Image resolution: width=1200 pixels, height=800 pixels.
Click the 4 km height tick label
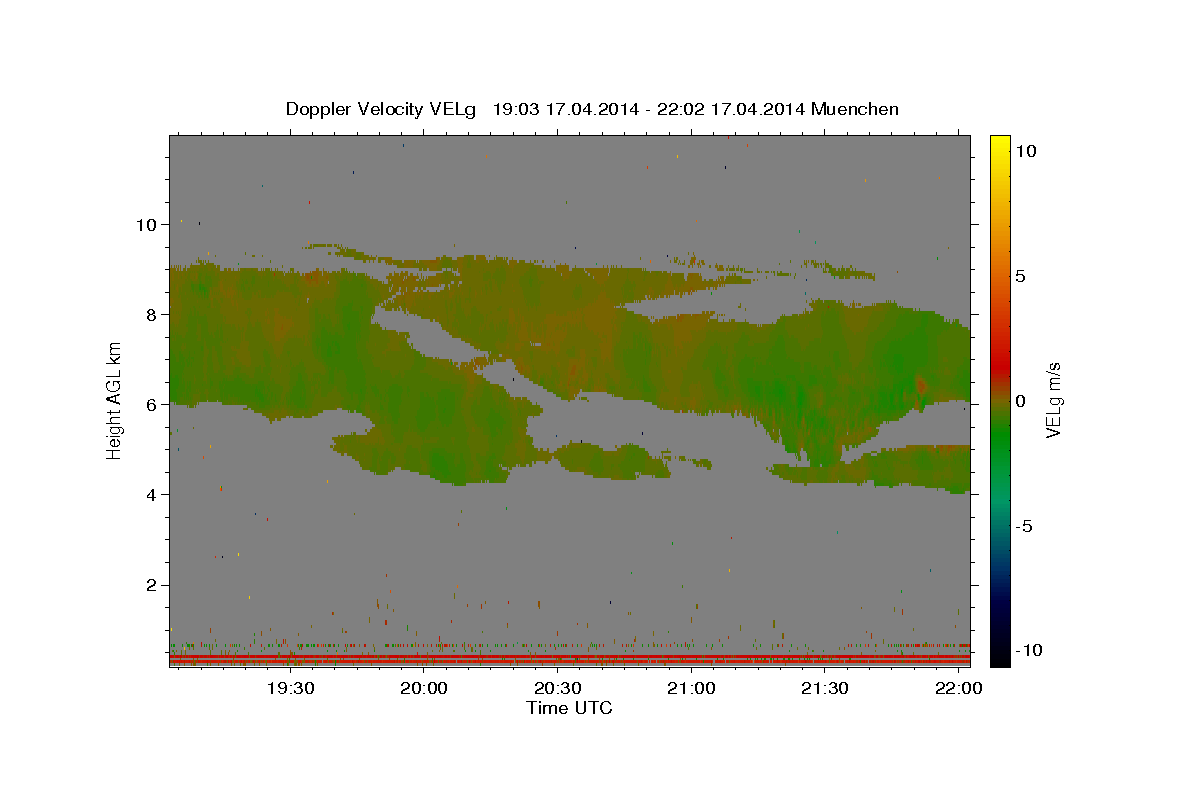tap(150, 494)
